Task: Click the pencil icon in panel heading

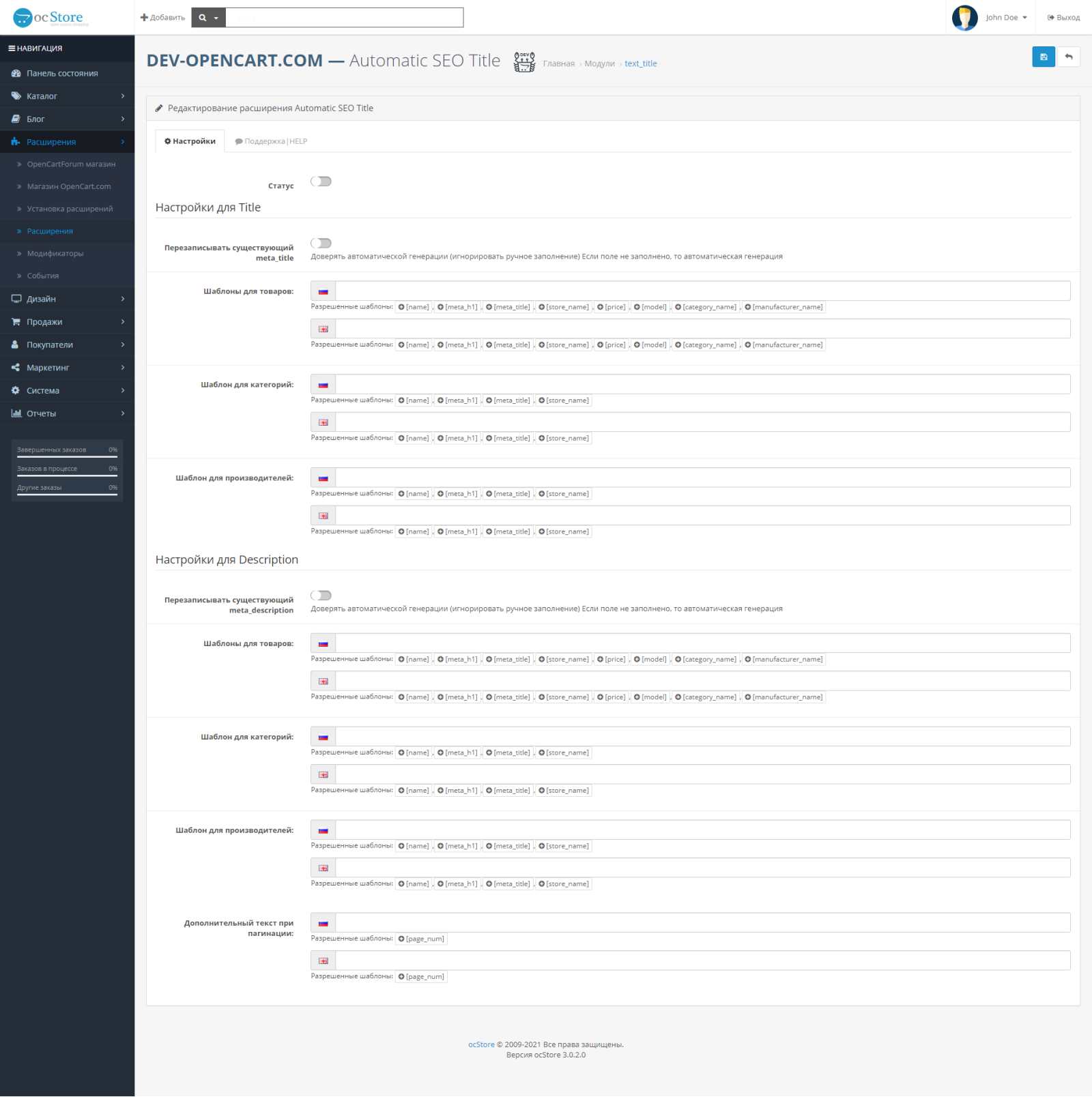Action: (159, 108)
